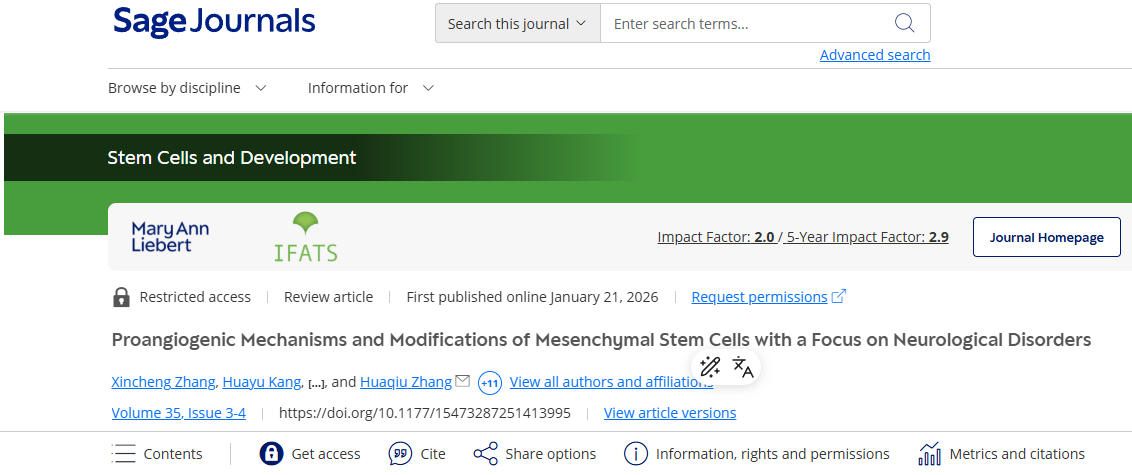The width and height of the screenshot is (1132, 475).
Task: Open Information, rights and permissions
Action: [635, 454]
